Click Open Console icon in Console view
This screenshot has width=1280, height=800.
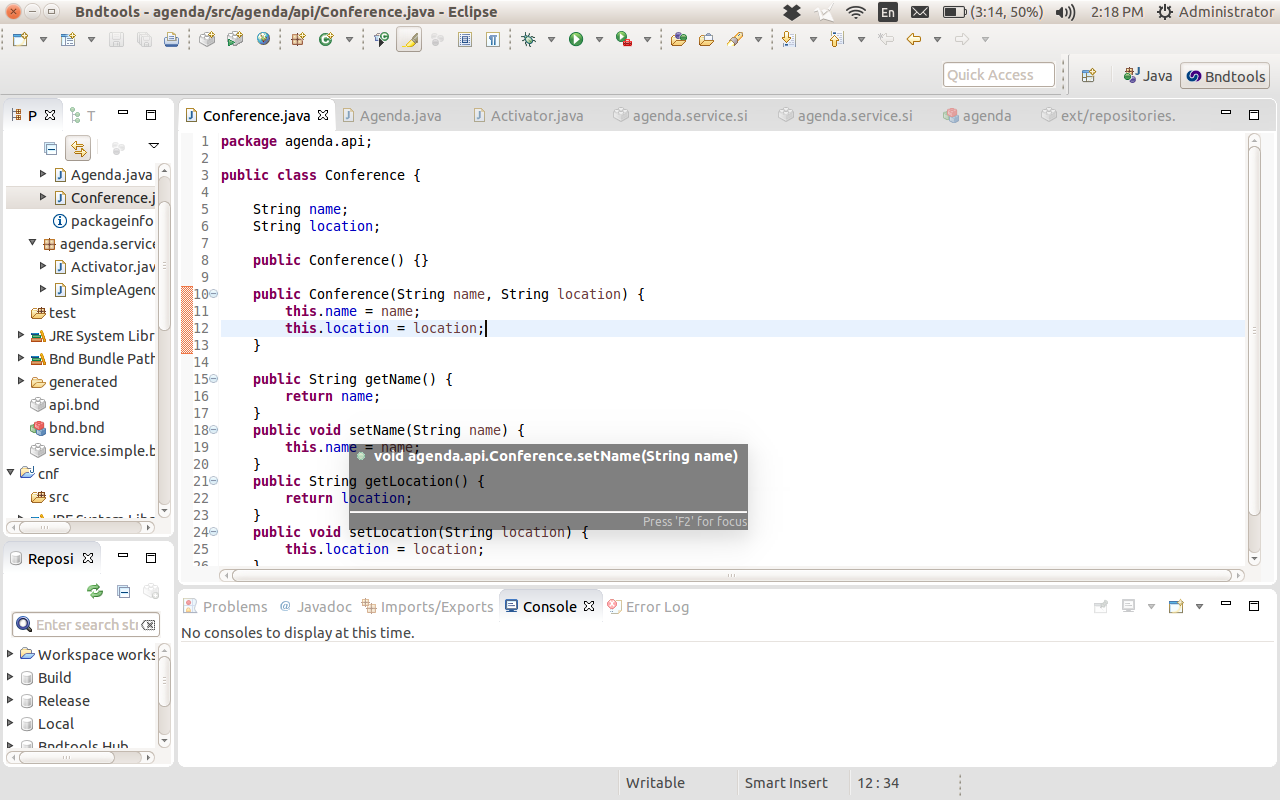pos(1176,606)
